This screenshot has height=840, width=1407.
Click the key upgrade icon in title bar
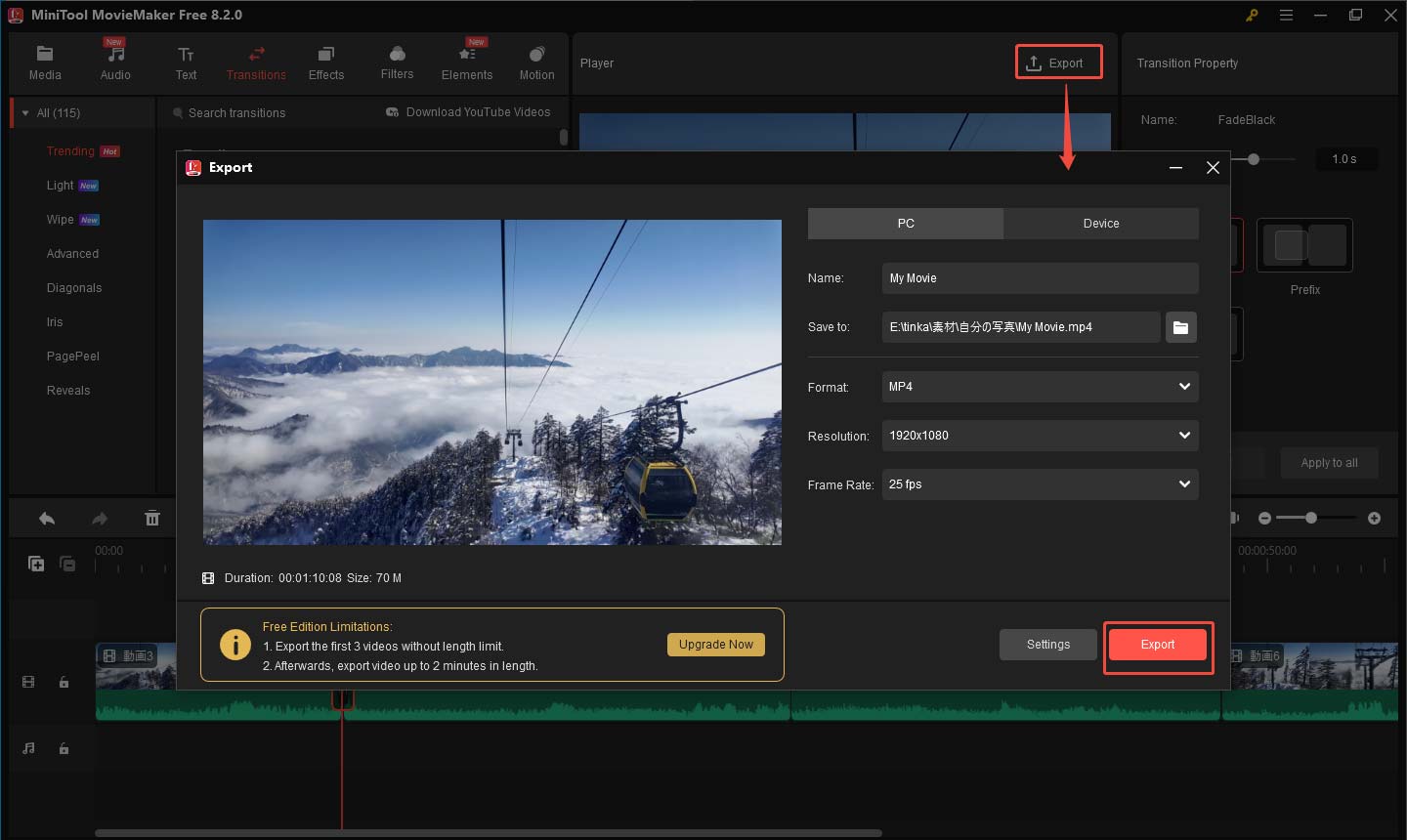coord(1252,15)
